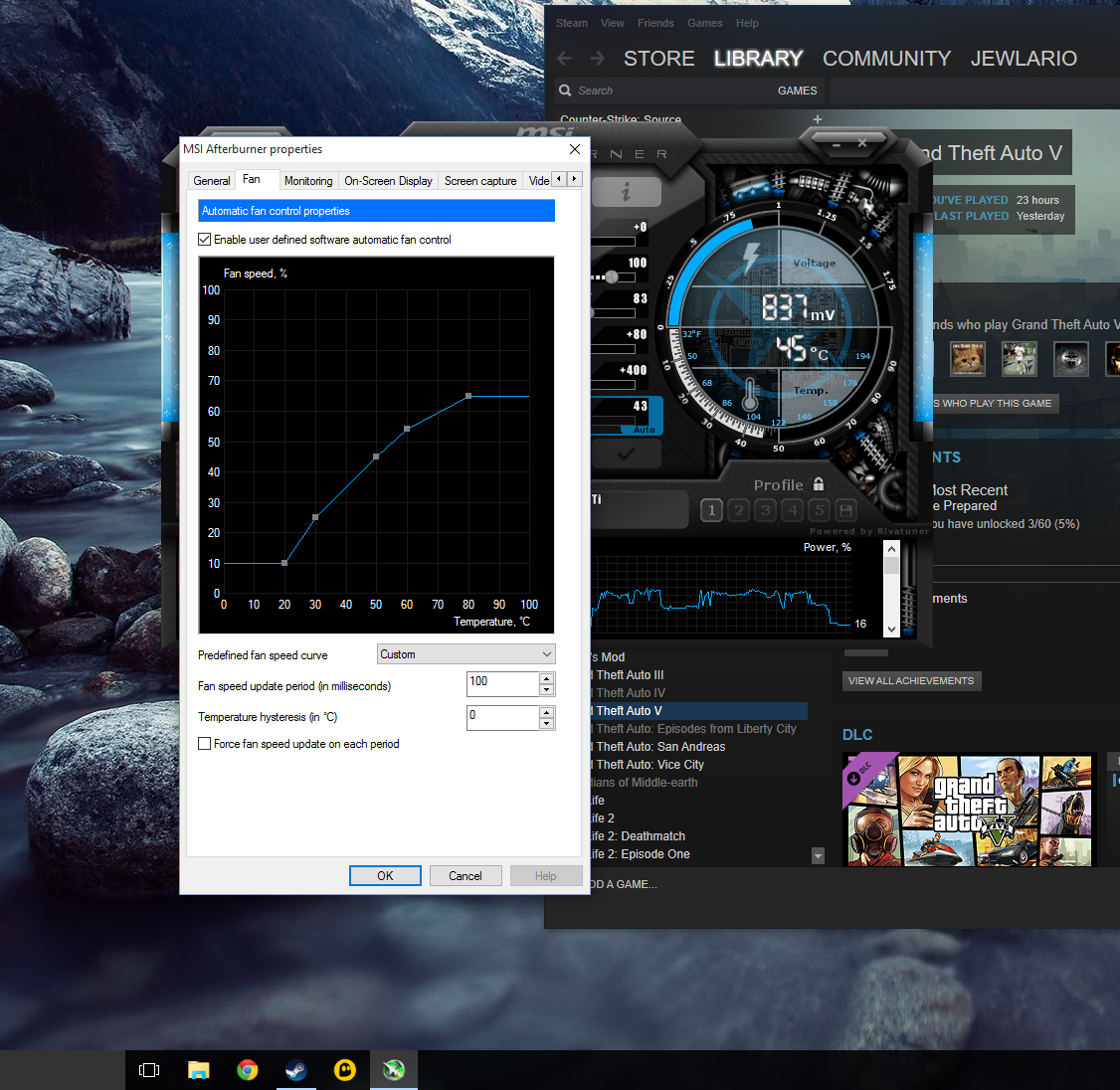This screenshot has height=1090, width=1120.
Task: Click the temperature hysteresis input field
Action: coord(502,717)
